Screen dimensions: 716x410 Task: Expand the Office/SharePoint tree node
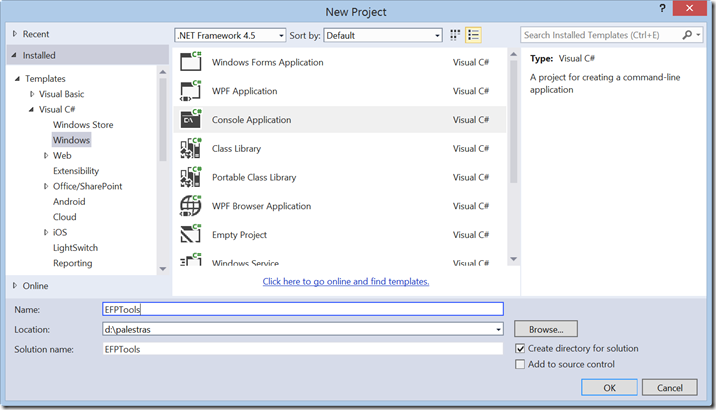[46, 186]
